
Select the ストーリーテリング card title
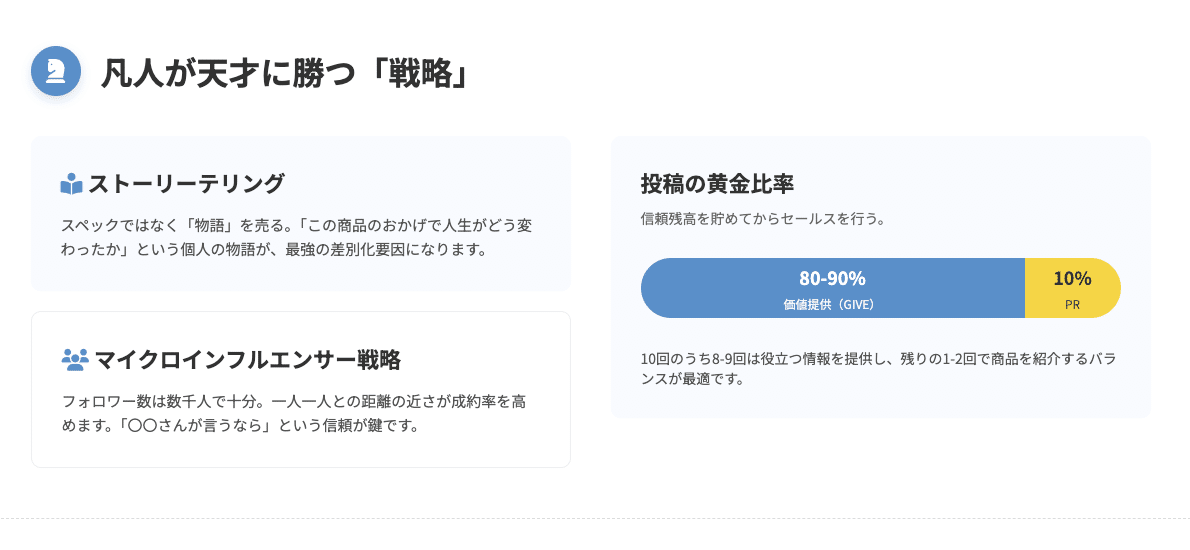187,184
